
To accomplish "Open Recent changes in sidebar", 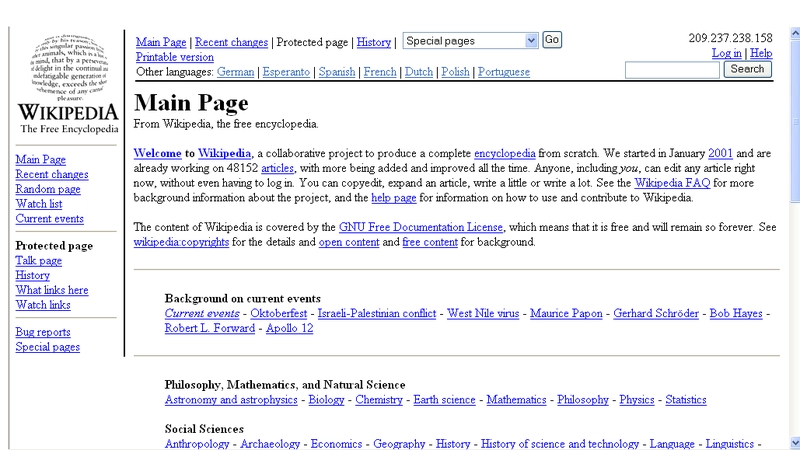I will pos(52,174).
